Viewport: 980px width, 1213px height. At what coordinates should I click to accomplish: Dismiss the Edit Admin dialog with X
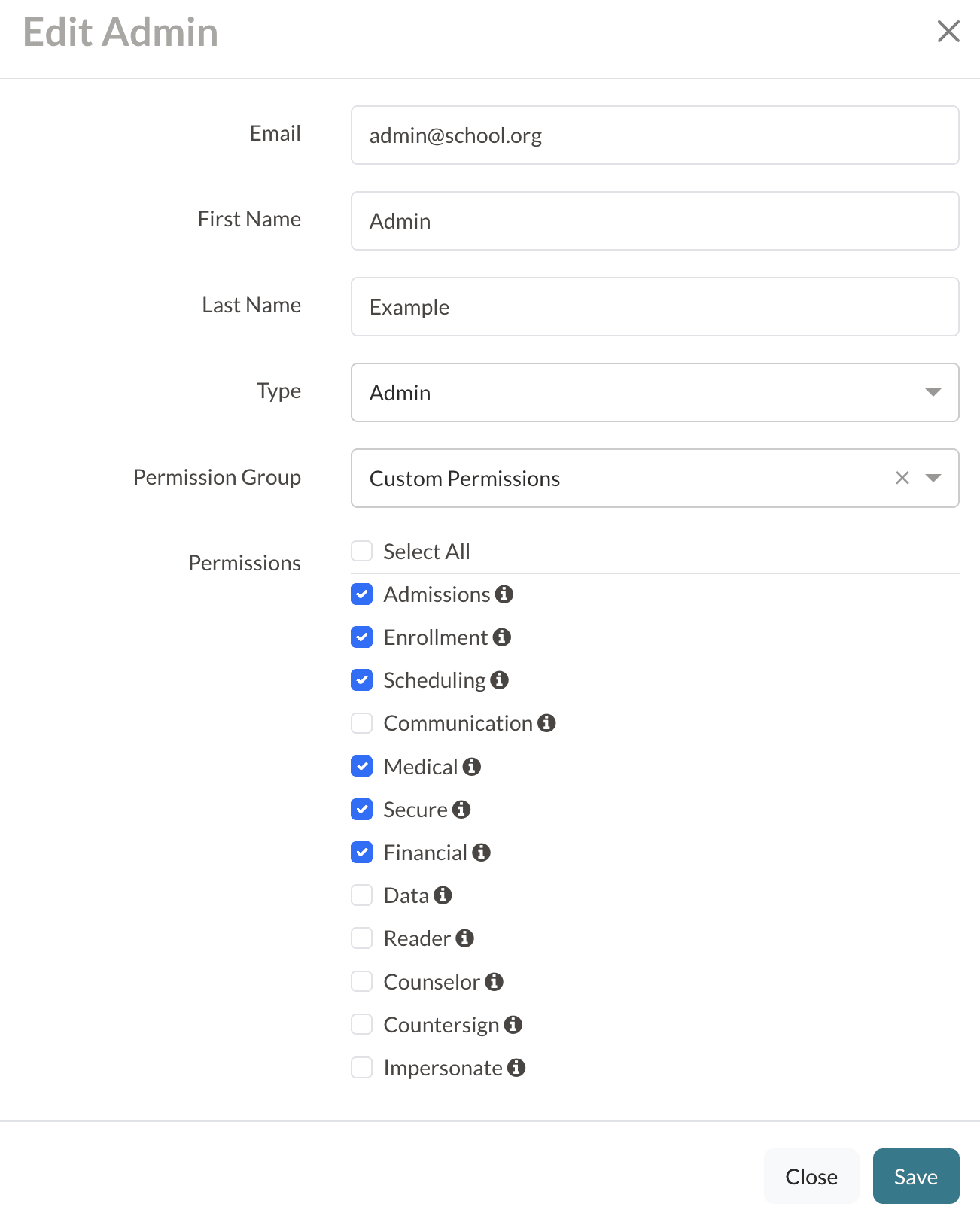coord(948,32)
